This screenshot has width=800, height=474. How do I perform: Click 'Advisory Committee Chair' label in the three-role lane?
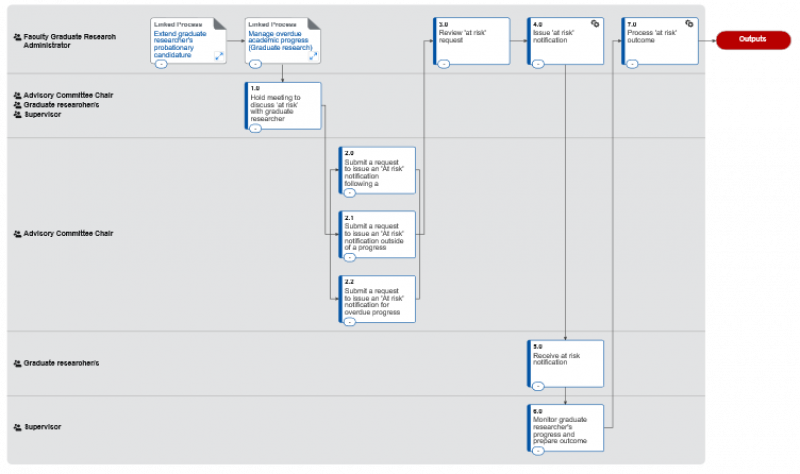(68, 95)
